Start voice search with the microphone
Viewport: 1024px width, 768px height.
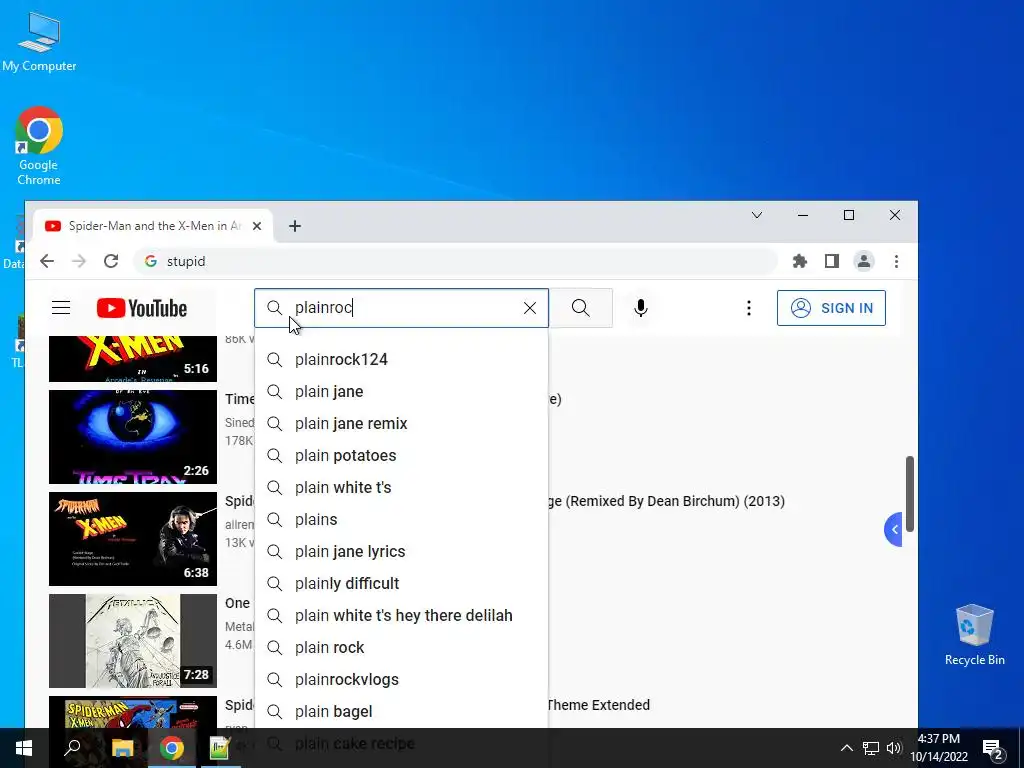click(x=641, y=308)
